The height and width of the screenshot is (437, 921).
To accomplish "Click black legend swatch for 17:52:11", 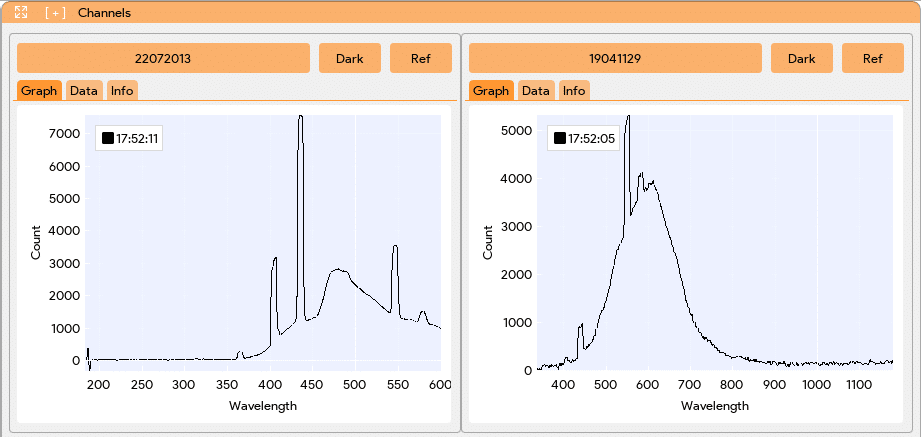I will (x=107, y=139).
